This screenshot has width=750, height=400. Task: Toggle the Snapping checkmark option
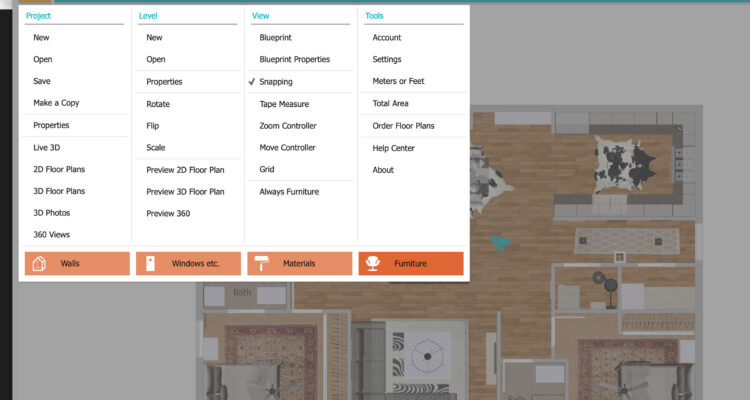(275, 82)
